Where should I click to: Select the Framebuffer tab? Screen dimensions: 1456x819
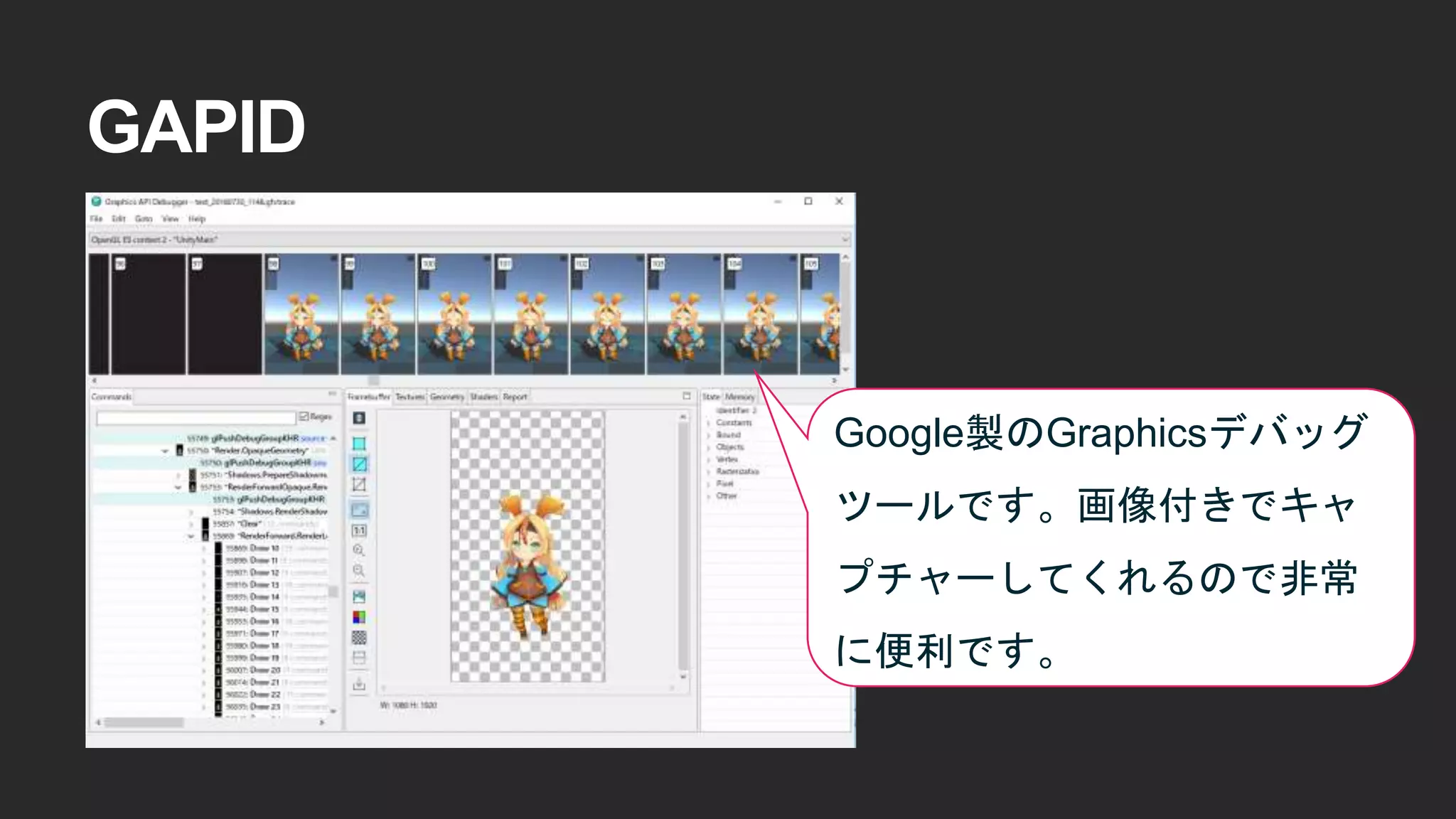369,397
